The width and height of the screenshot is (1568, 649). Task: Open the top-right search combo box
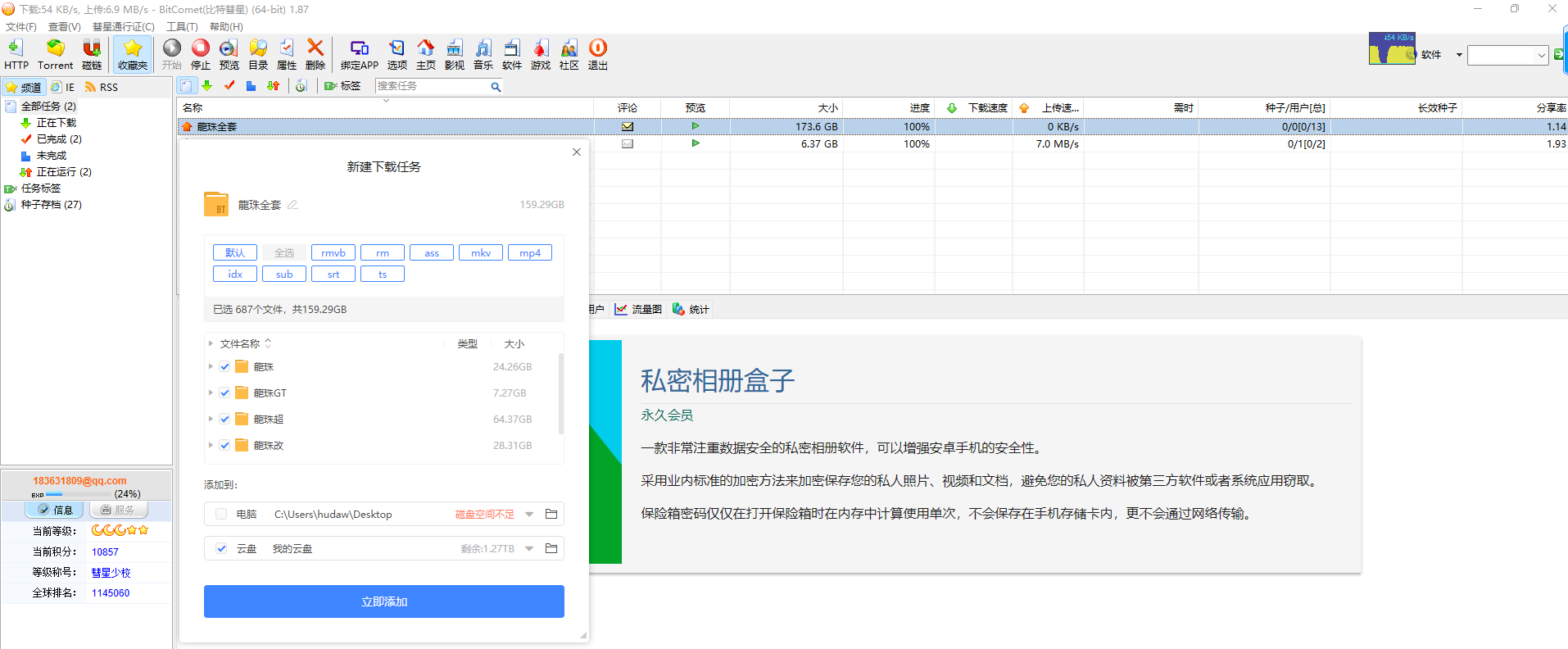(x=1507, y=55)
